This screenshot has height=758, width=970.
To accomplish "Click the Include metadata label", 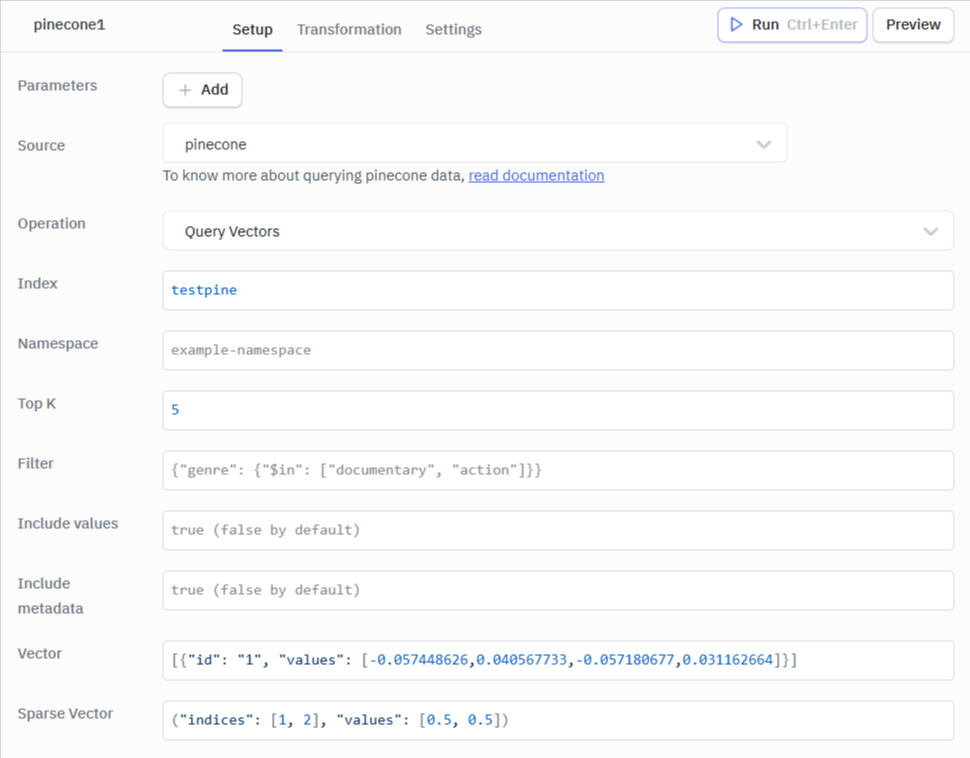I will click(50, 596).
